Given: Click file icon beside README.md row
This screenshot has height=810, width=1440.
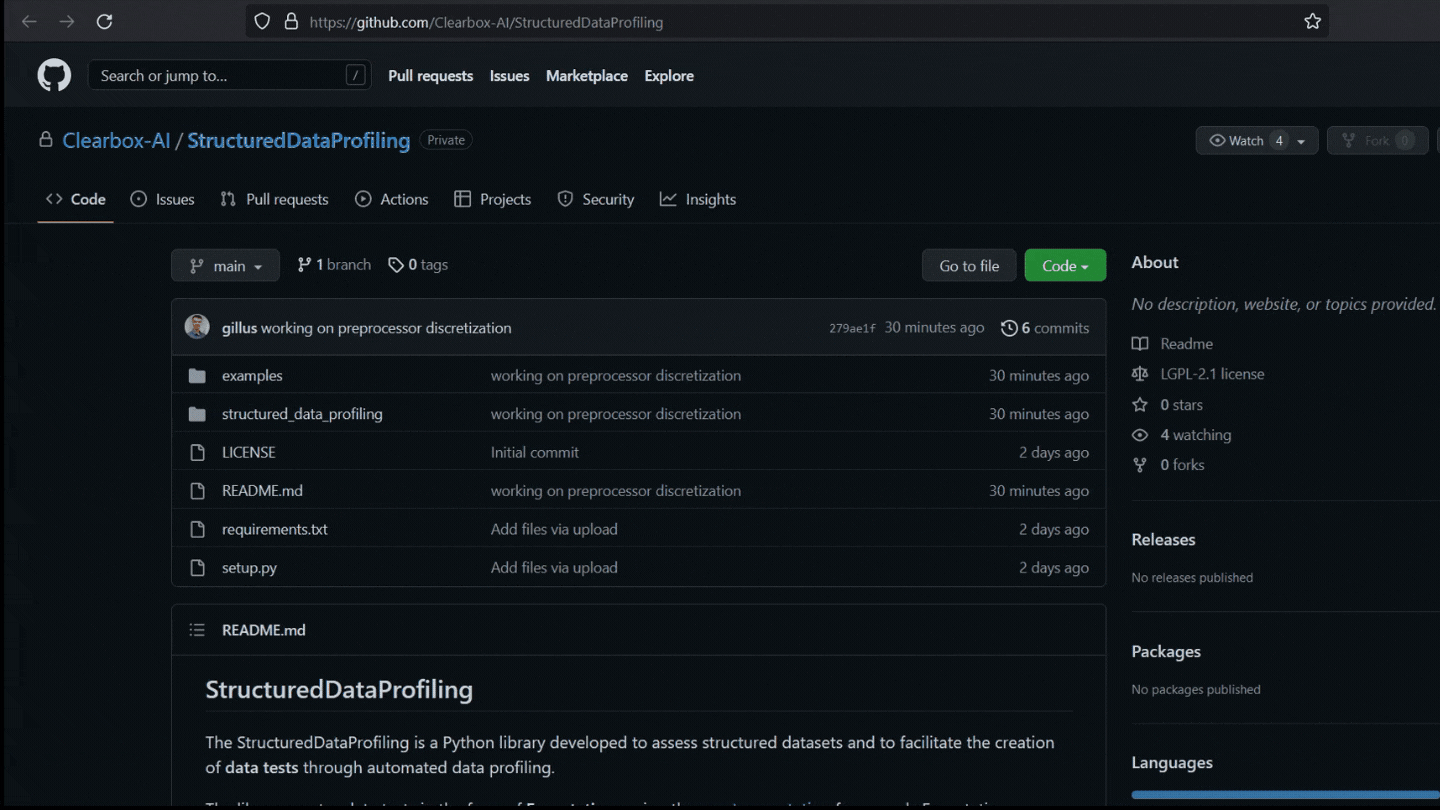Looking at the screenshot, I should pyautogui.click(x=197, y=491).
